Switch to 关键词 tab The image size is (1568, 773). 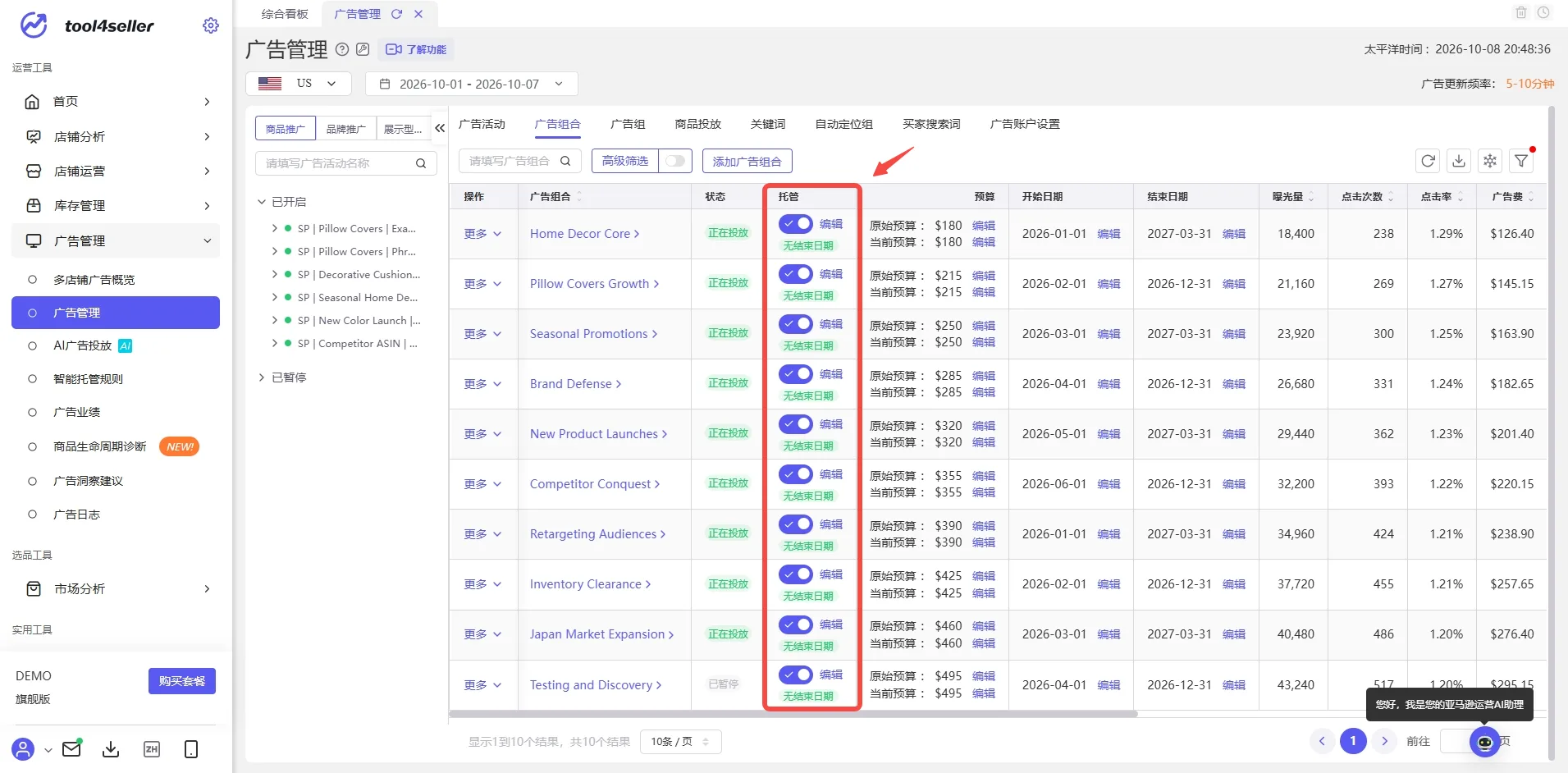point(768,124)
